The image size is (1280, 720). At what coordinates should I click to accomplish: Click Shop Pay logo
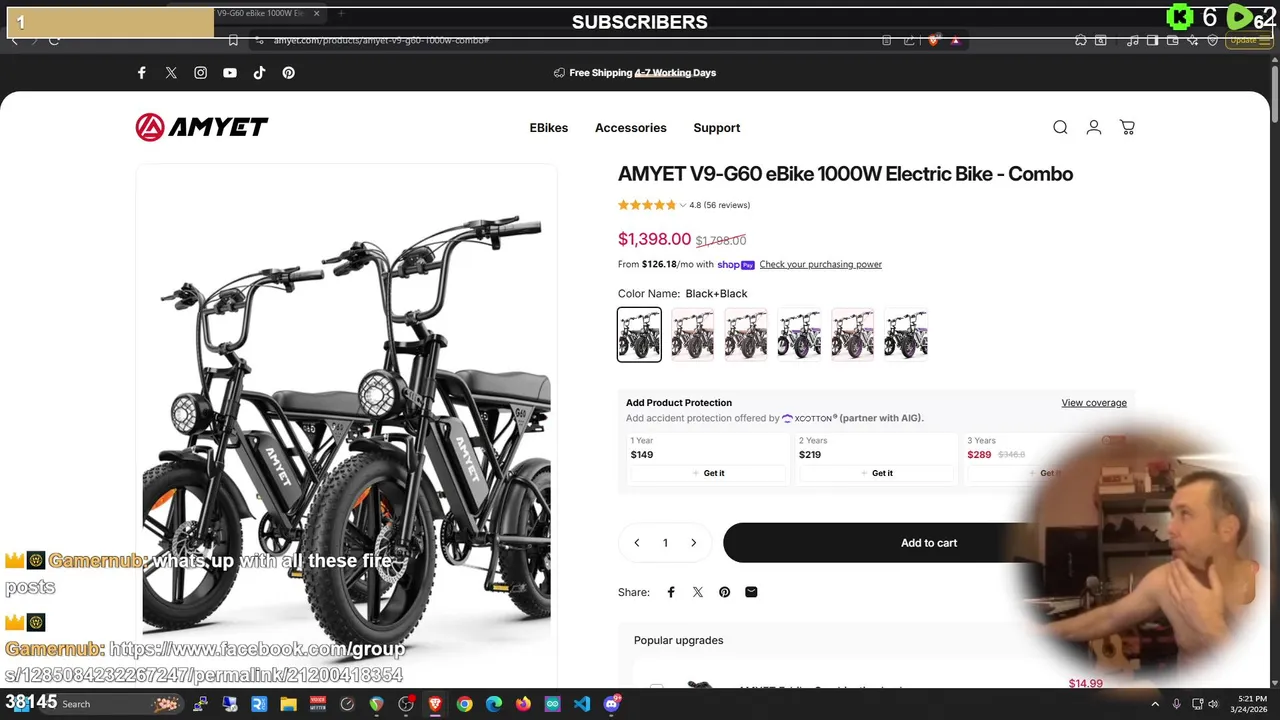pyautogui.click(x=736, y=265)
